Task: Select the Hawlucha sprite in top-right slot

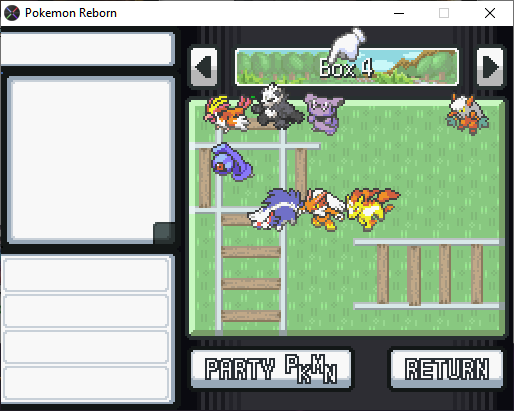Action: pyautogui.click(x=468, y=114)
